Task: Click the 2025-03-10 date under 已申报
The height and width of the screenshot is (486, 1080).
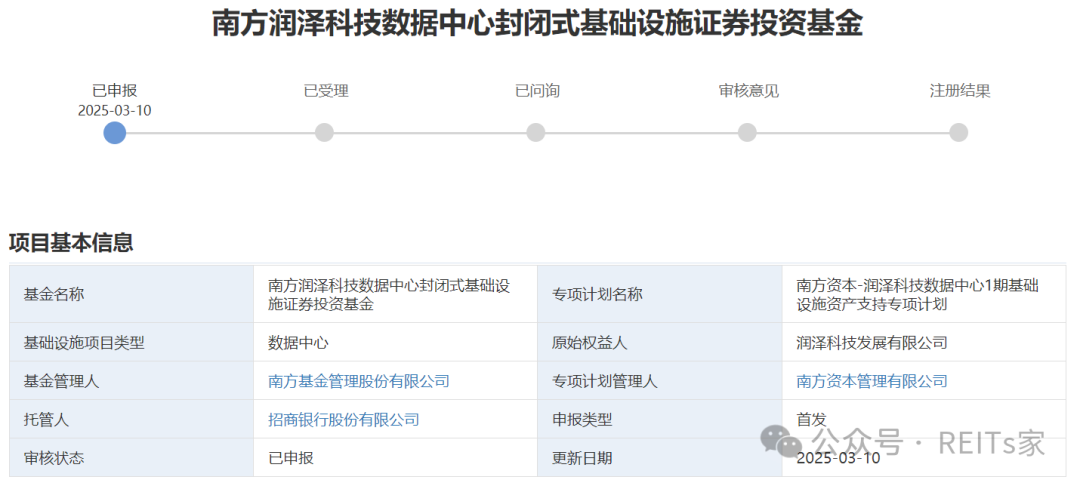Action: click(114, 110)
